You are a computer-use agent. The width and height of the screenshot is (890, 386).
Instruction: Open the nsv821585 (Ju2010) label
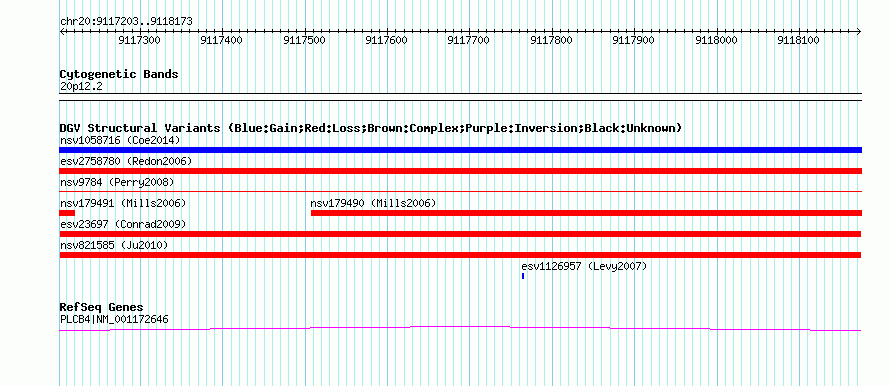tap(114, 245)
